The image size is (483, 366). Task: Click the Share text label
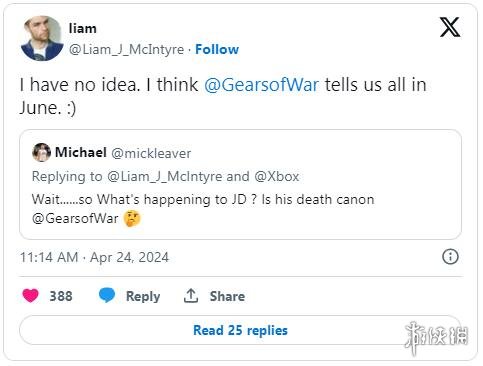click(x=227, y=296)
